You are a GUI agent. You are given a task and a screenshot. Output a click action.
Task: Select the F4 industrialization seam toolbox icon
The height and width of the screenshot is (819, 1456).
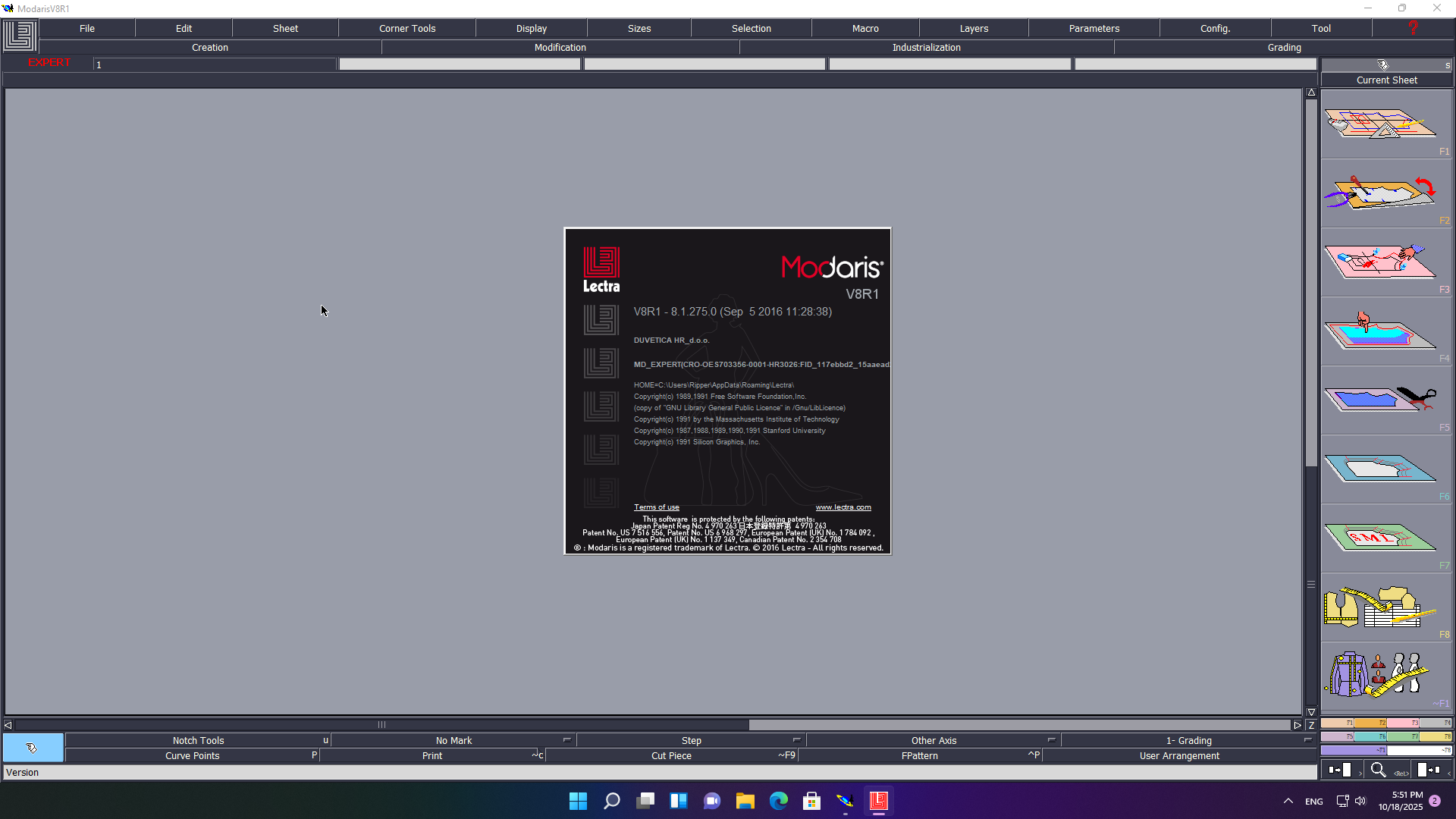1380,331
